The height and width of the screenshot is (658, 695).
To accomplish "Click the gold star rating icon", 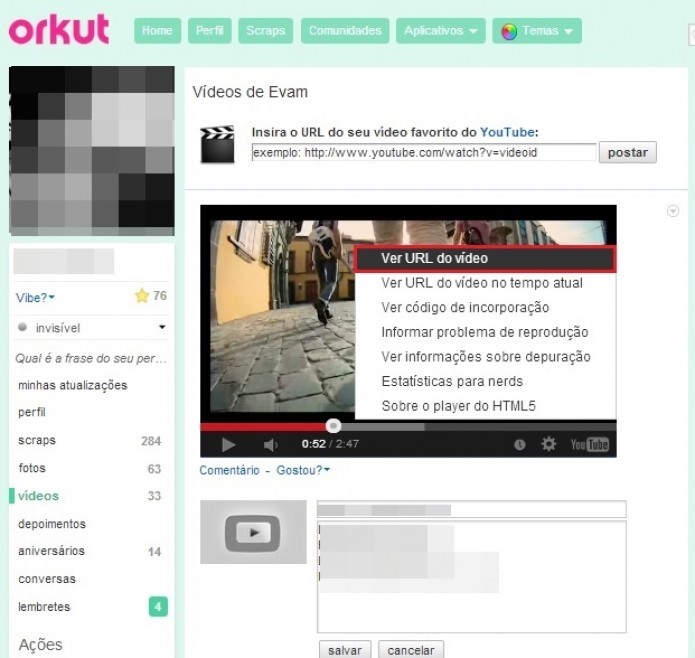I will click(x=142, y=296).
